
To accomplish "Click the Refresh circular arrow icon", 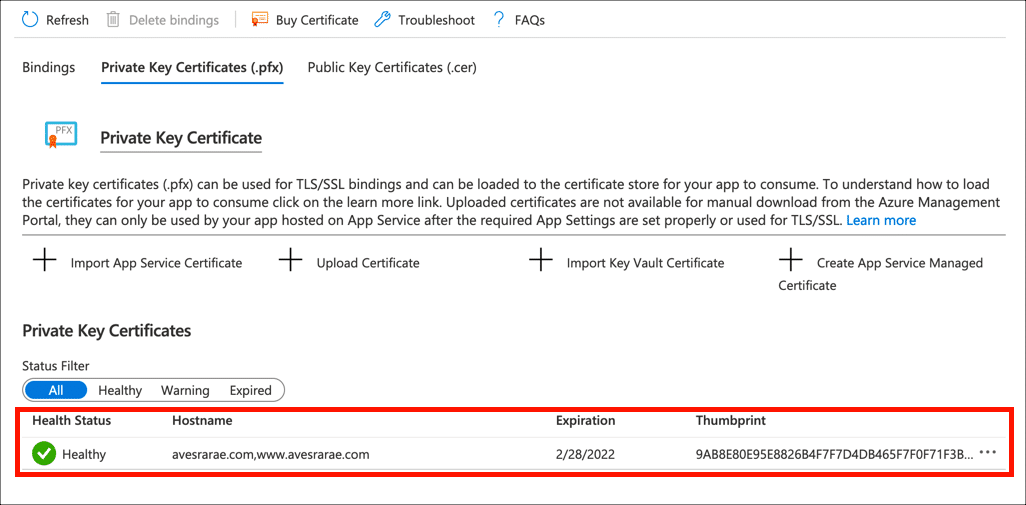I will pos(30,20).
